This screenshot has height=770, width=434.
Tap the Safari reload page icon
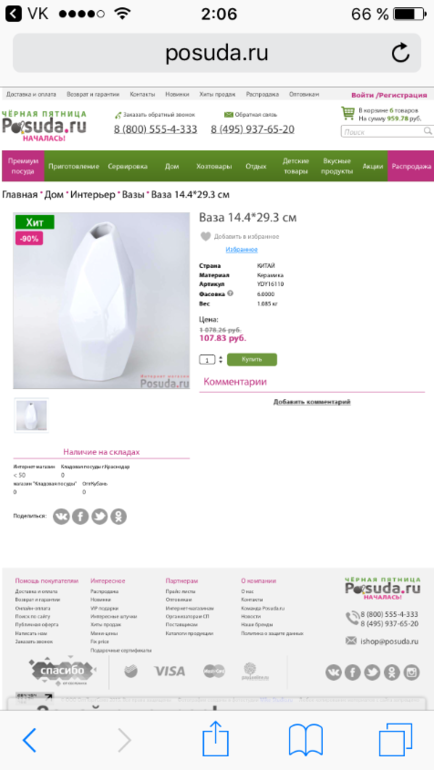click(401, 53)
